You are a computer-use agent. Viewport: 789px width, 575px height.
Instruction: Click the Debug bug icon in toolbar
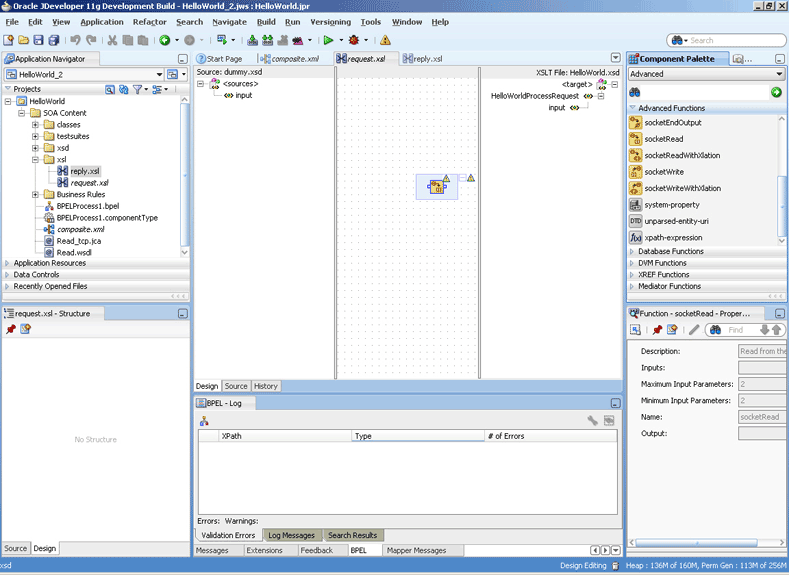click(x=353, y=40)
